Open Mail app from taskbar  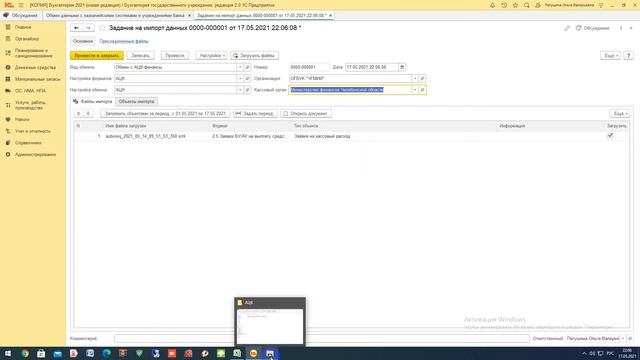58,353
